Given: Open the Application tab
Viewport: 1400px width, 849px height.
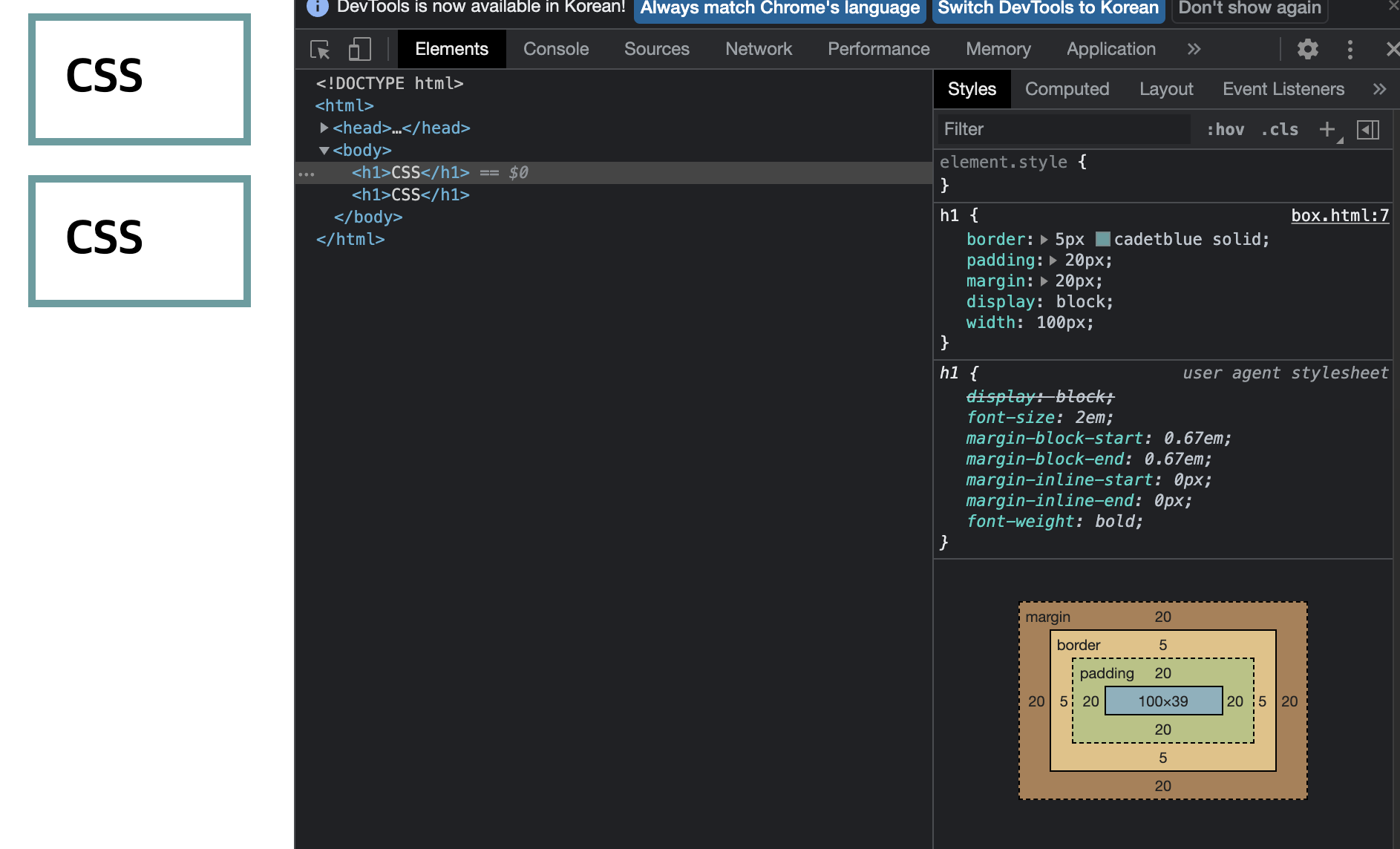Looking at the screenshot, I should tap(1111, 49).
